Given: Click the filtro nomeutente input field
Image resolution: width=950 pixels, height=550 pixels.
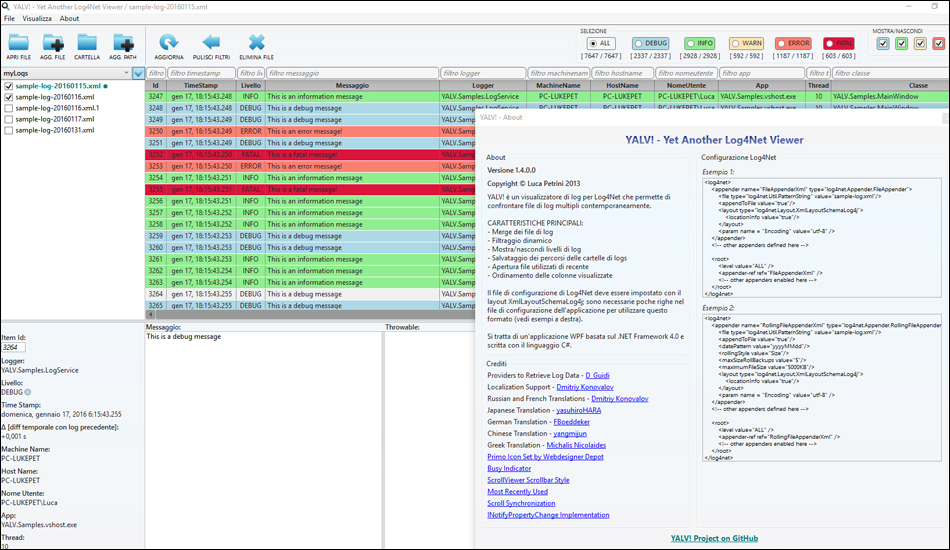Looking at the screenshot, I should [686, 73].
